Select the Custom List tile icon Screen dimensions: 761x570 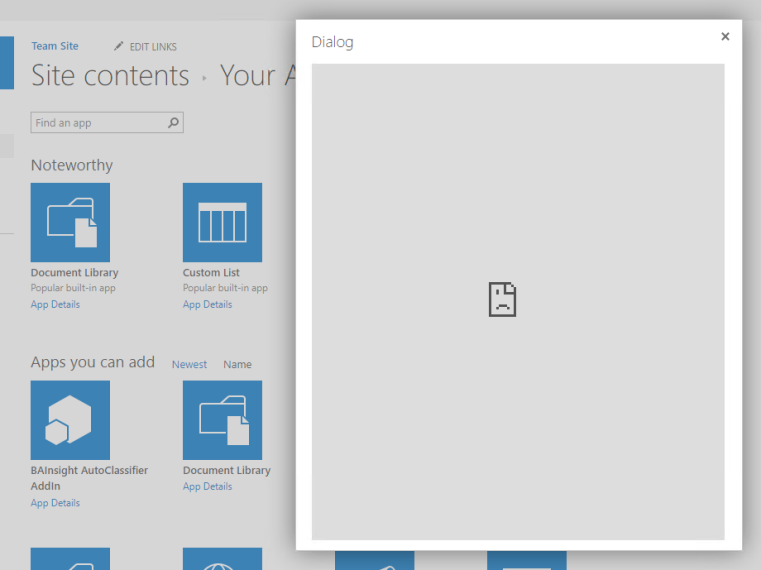pyautogui.click(x=222, y=222)
